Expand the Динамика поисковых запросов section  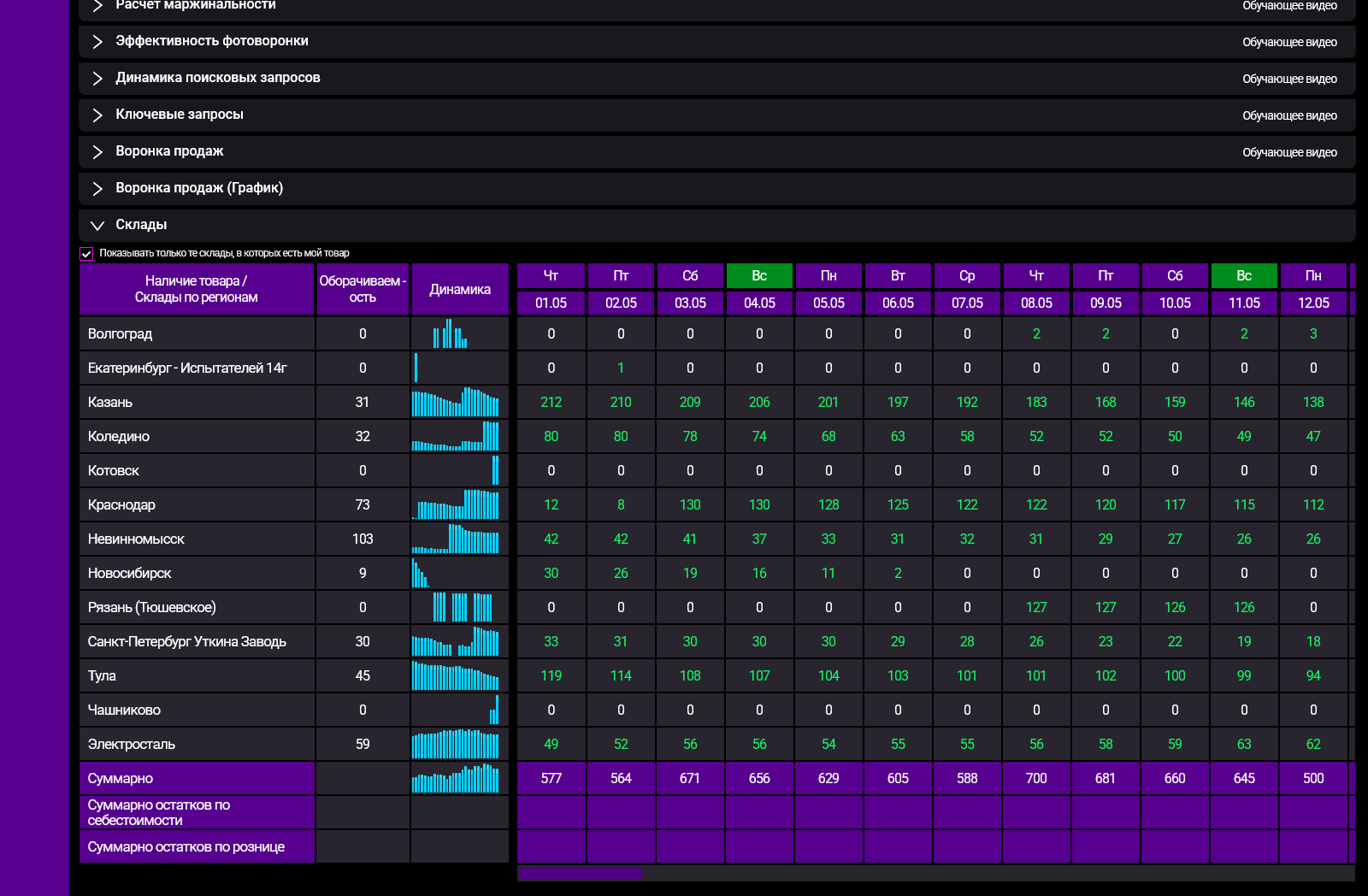(97, 79)
